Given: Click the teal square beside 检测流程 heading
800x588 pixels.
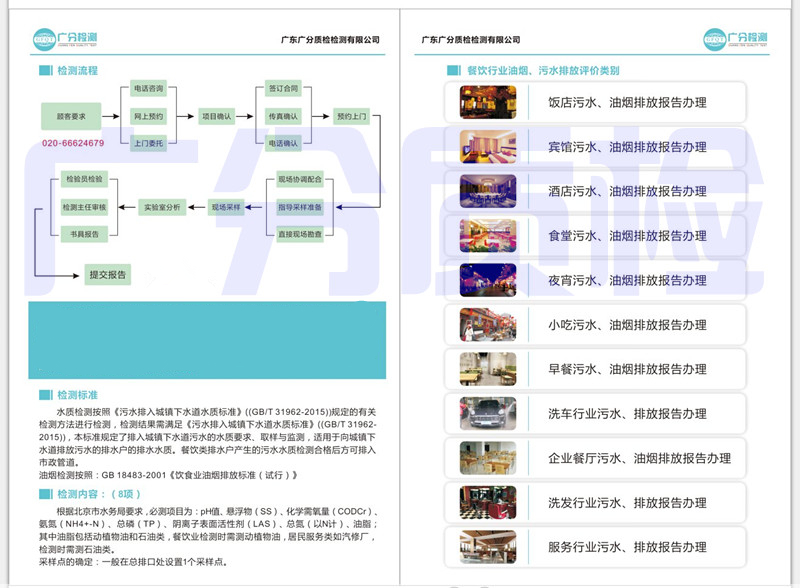Looking at the screenshot, I should coord(44,71).
